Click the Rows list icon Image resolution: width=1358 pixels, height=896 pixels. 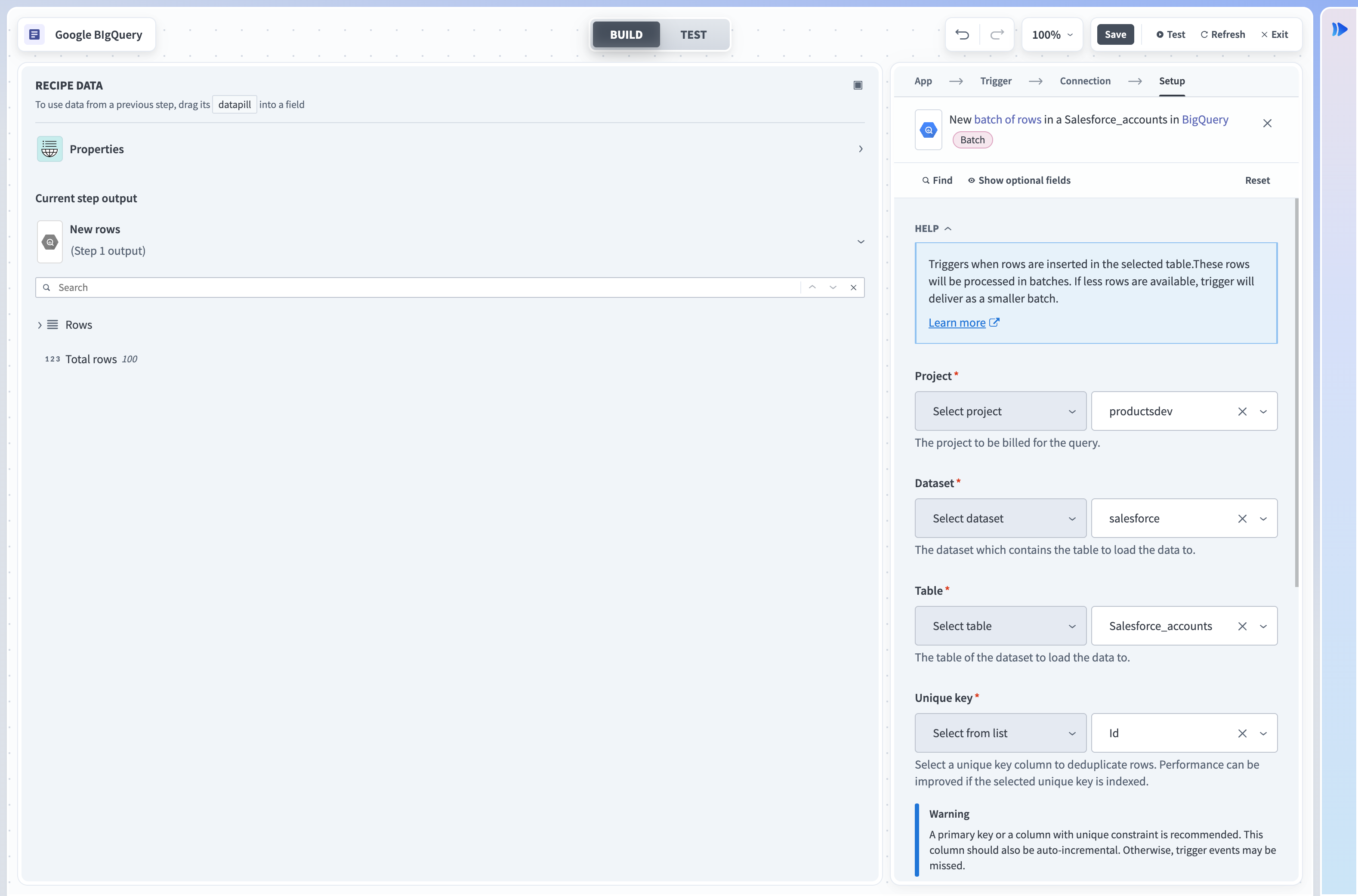[52, 324]
